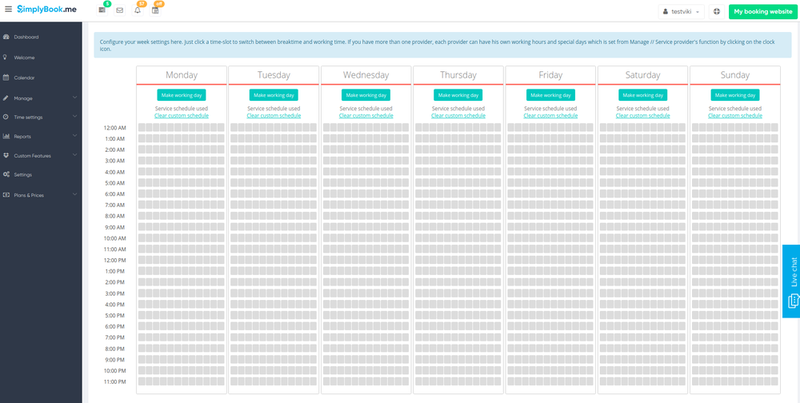
Task: Click the help lifebuoy icon
Action: 716,11
